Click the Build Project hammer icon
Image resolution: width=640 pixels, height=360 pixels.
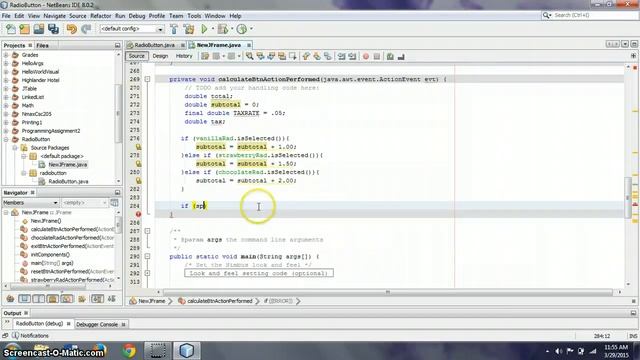[174, 29]
